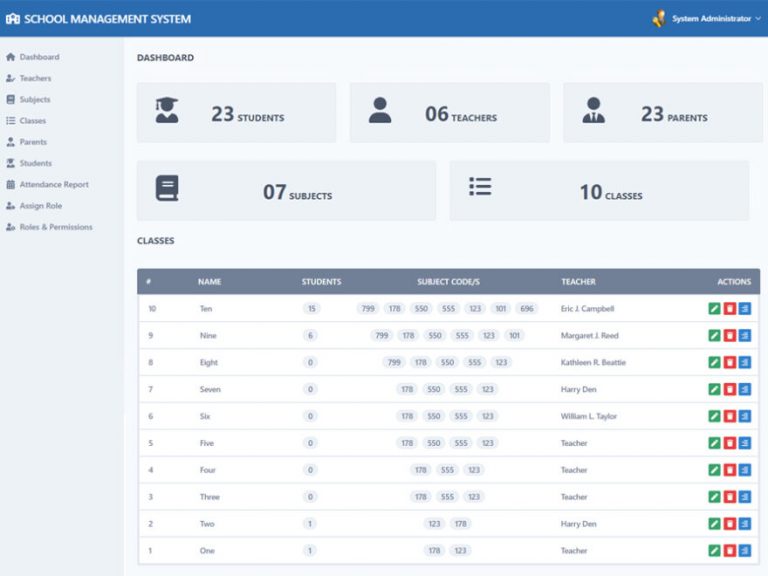Viewport: 768px width, 576px height.
Task: Click subject code 799 in class Ten row
Action: pyautogui.click(x=368, y=309)
